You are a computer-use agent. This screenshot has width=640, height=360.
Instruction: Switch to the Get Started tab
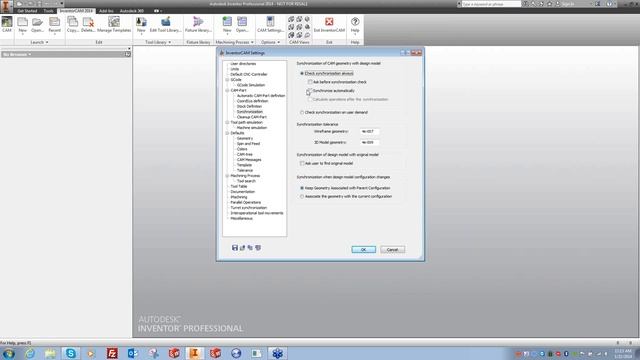(27, 11)
